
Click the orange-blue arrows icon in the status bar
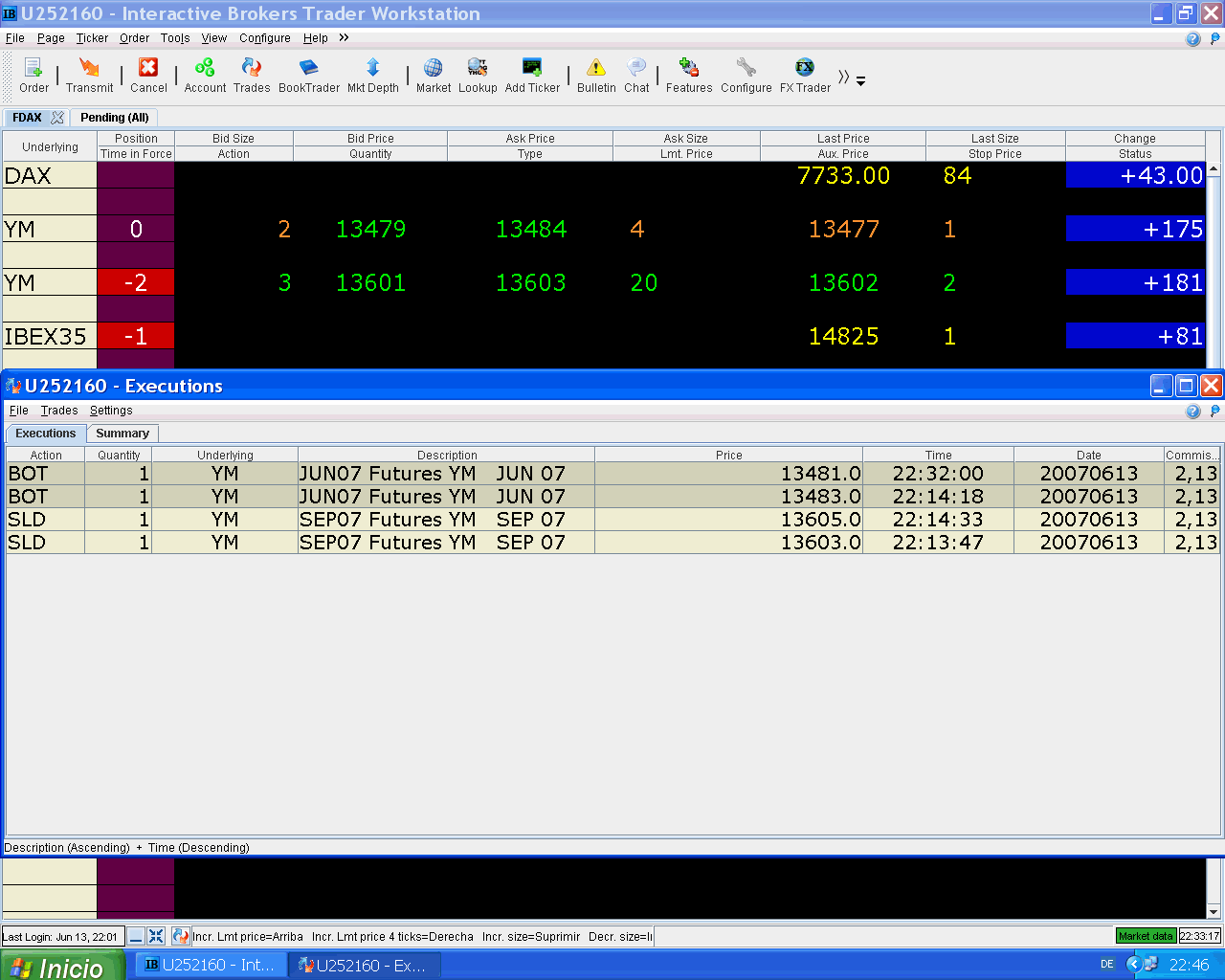pyautogui.click(x=180, y=936)
